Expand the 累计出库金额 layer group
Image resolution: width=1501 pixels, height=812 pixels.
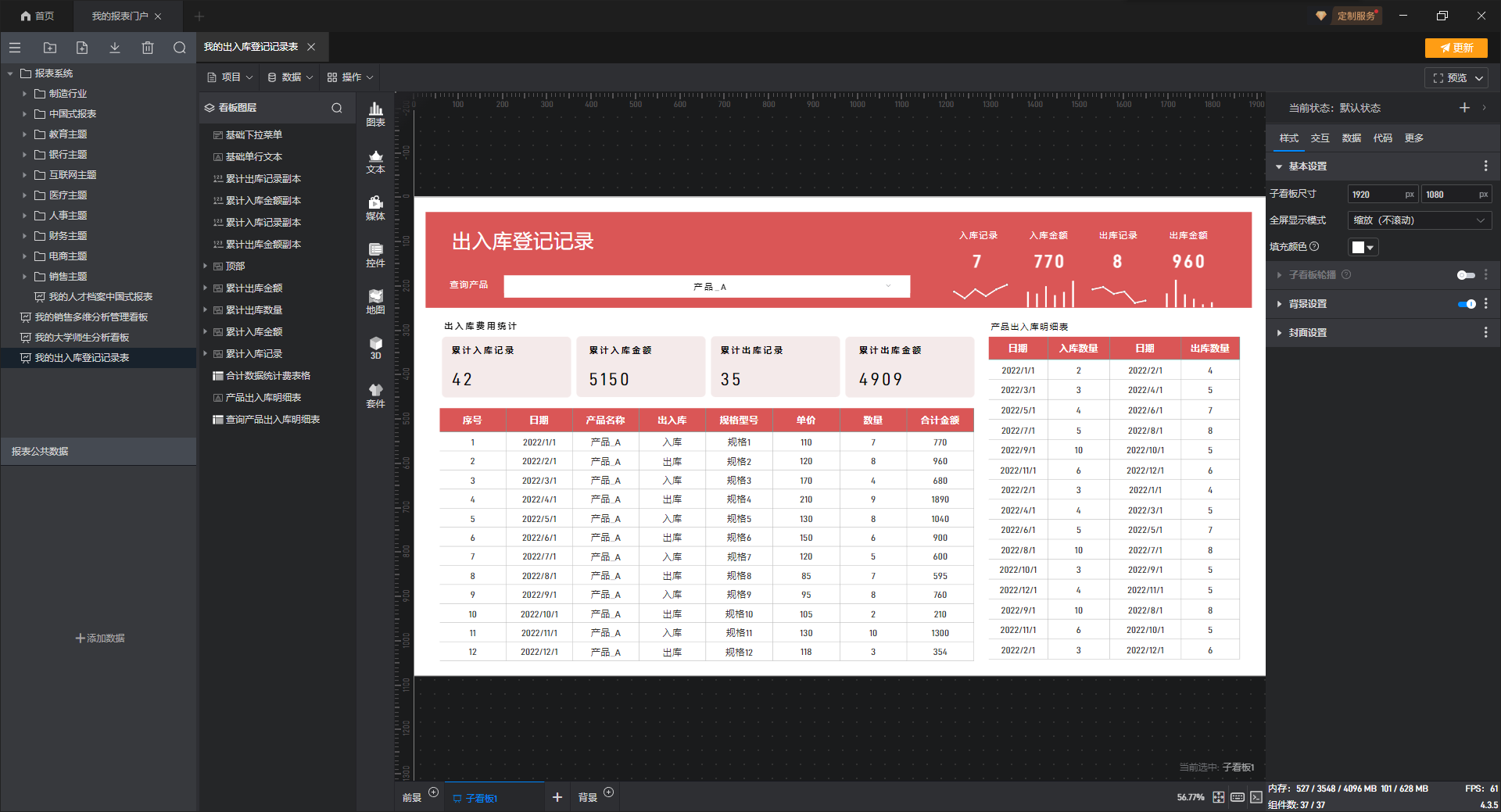(x=206, y=288)
